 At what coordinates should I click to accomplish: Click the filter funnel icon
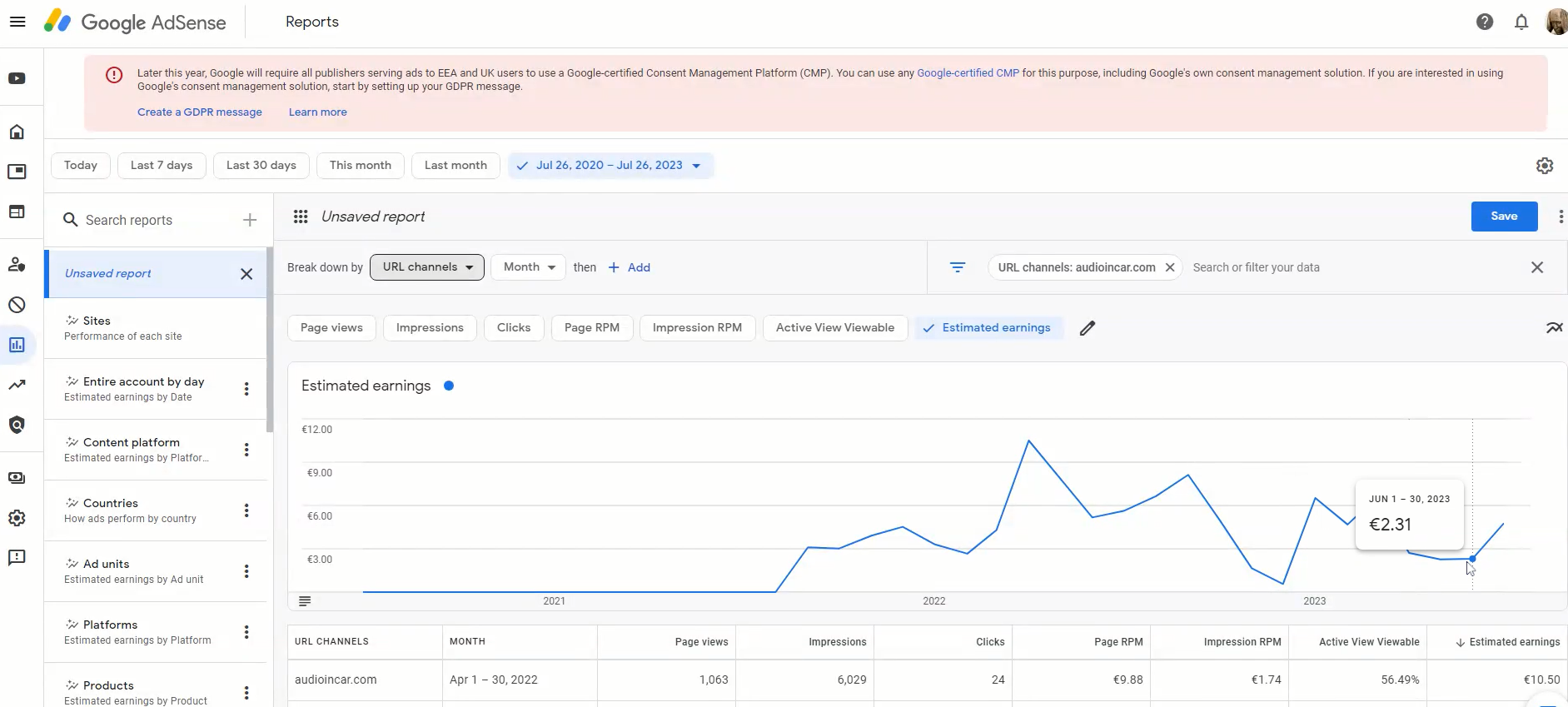958,267
